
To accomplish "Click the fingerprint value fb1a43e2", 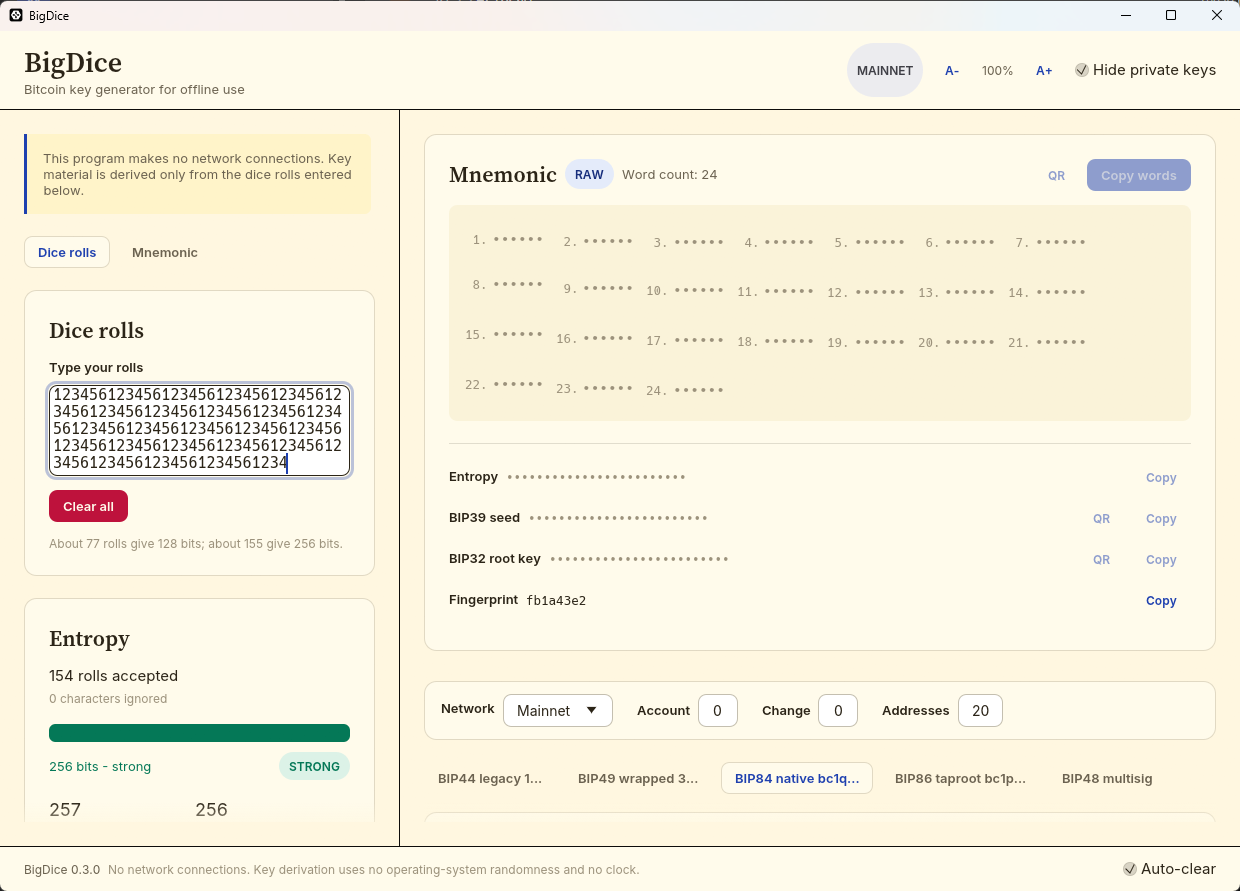I will click(556, 601).
